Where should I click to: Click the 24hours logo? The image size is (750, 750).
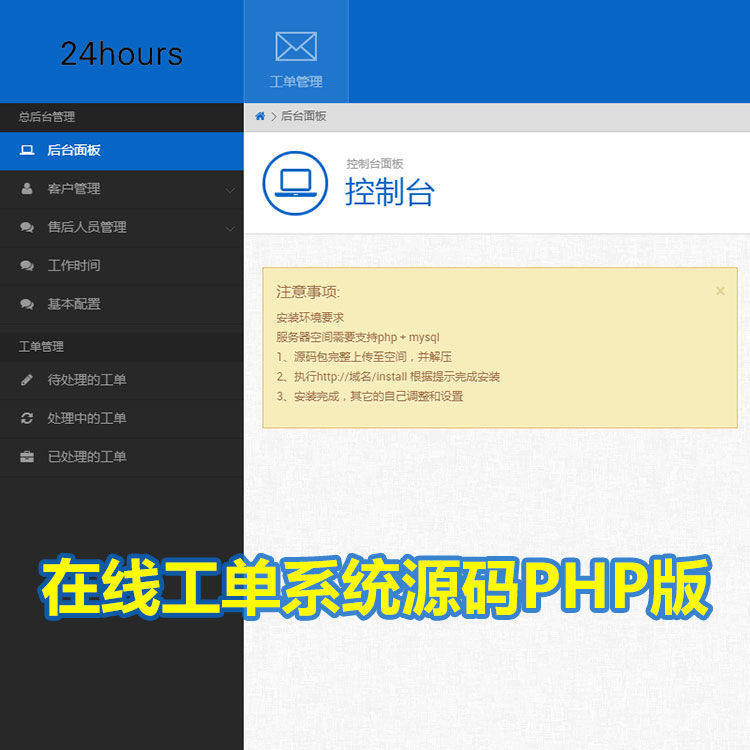121,54
